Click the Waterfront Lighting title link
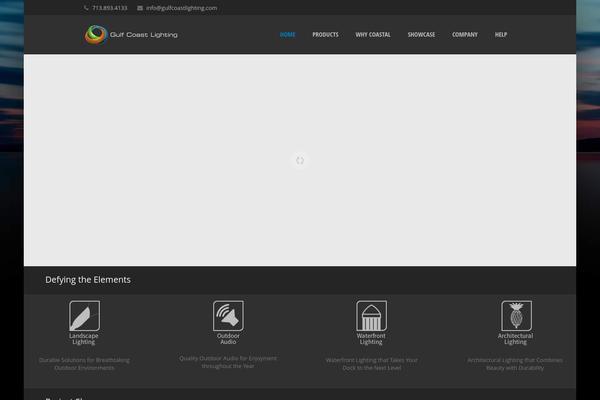This screenshot has width=600, height=400. pos(371,339)
